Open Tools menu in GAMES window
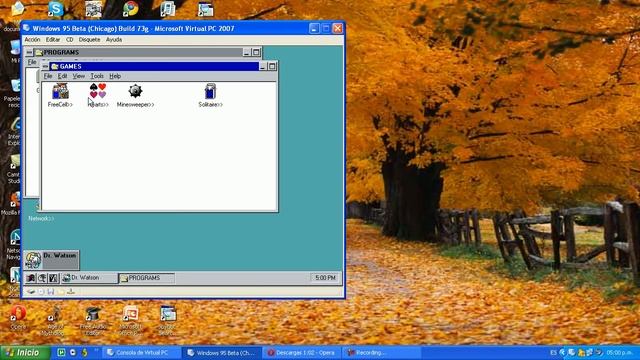Screen dimensions: 640x360 (x=97, y=76)
